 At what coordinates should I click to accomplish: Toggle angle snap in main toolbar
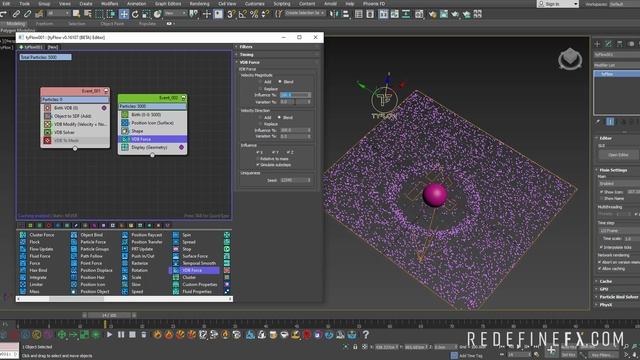[242, 14]
